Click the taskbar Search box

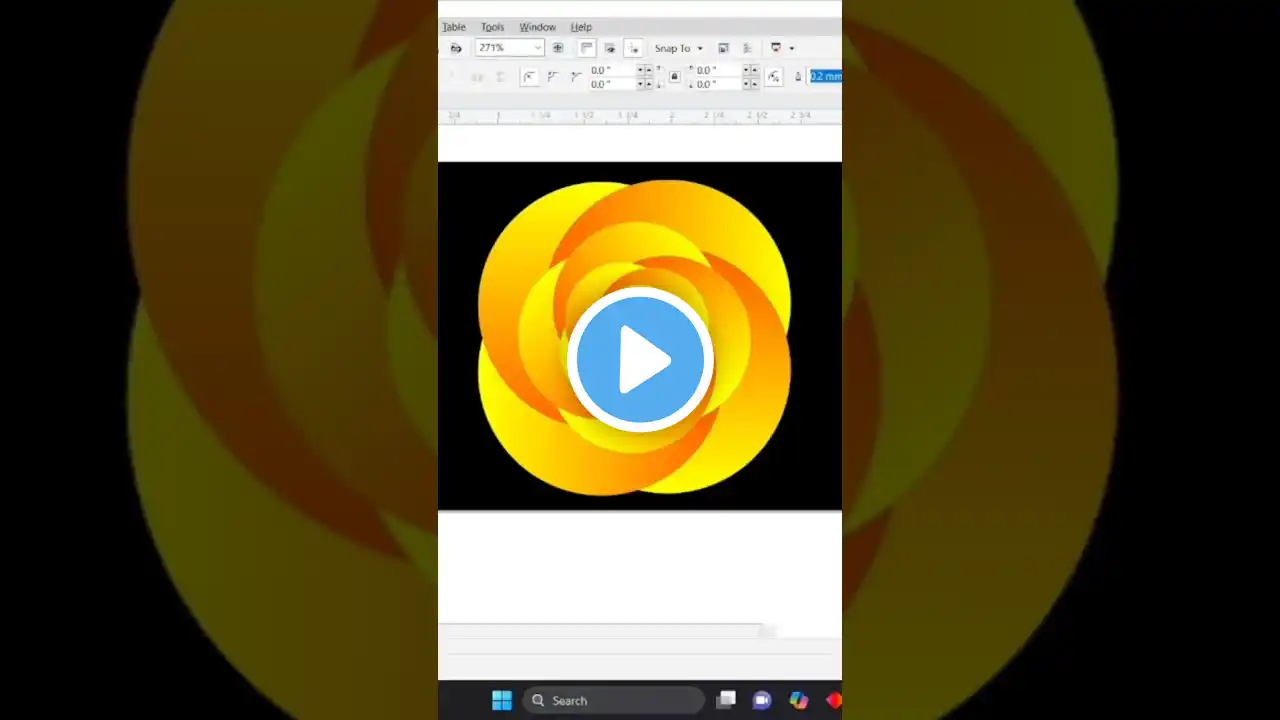pos(613,700)
